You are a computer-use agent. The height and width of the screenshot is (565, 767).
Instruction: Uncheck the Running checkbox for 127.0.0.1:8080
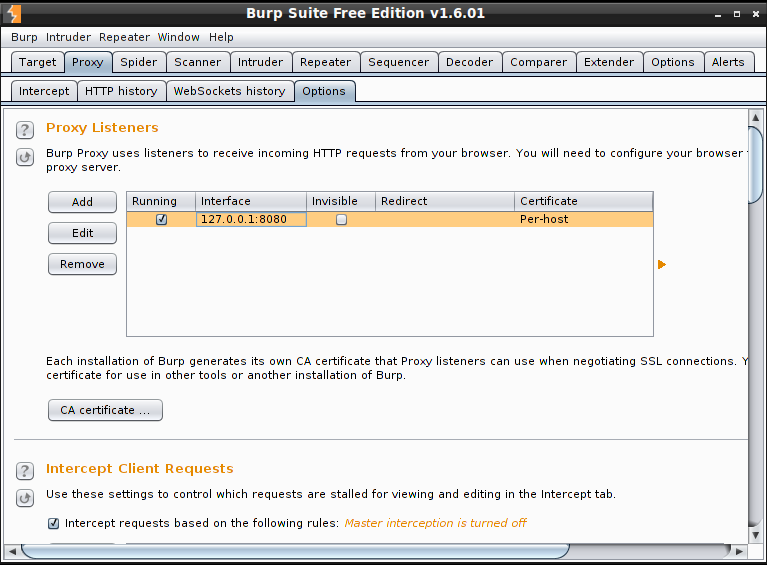point(161,220)
